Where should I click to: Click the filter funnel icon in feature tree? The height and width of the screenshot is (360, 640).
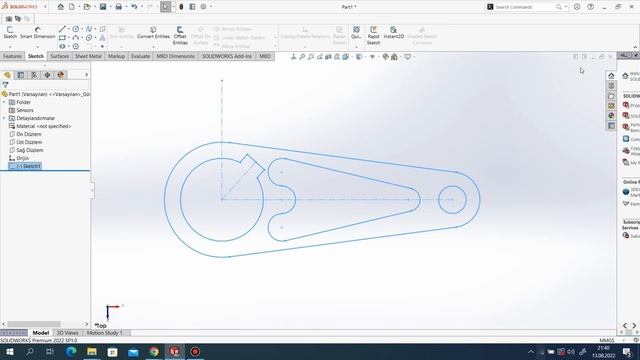[5, 85]
